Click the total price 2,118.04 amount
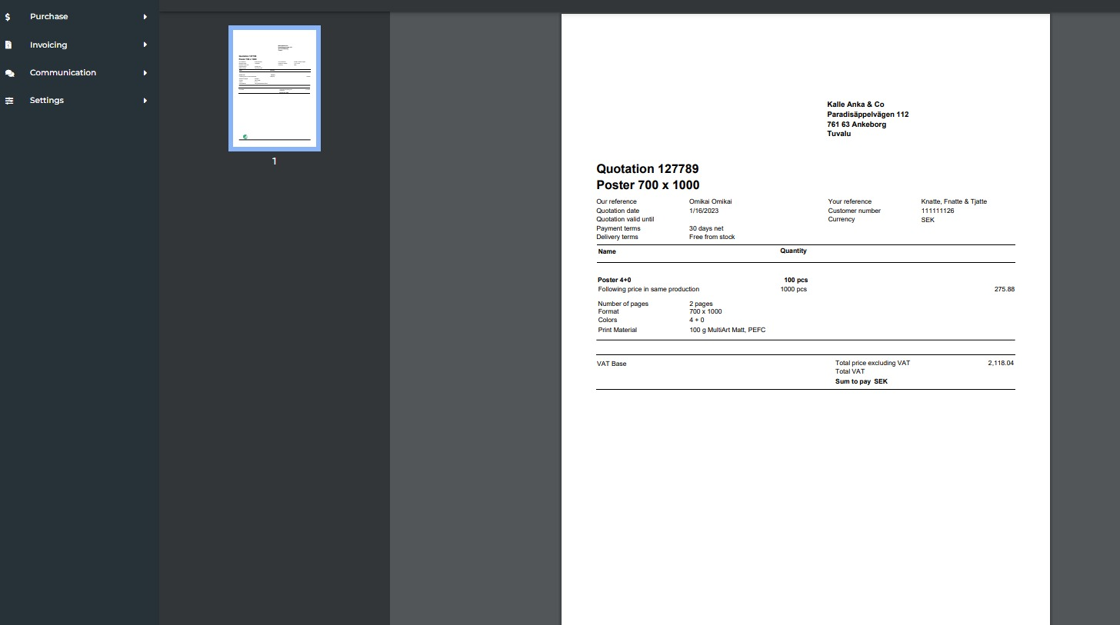Viewport: 1120px width, 625px height. [1000, 363]
